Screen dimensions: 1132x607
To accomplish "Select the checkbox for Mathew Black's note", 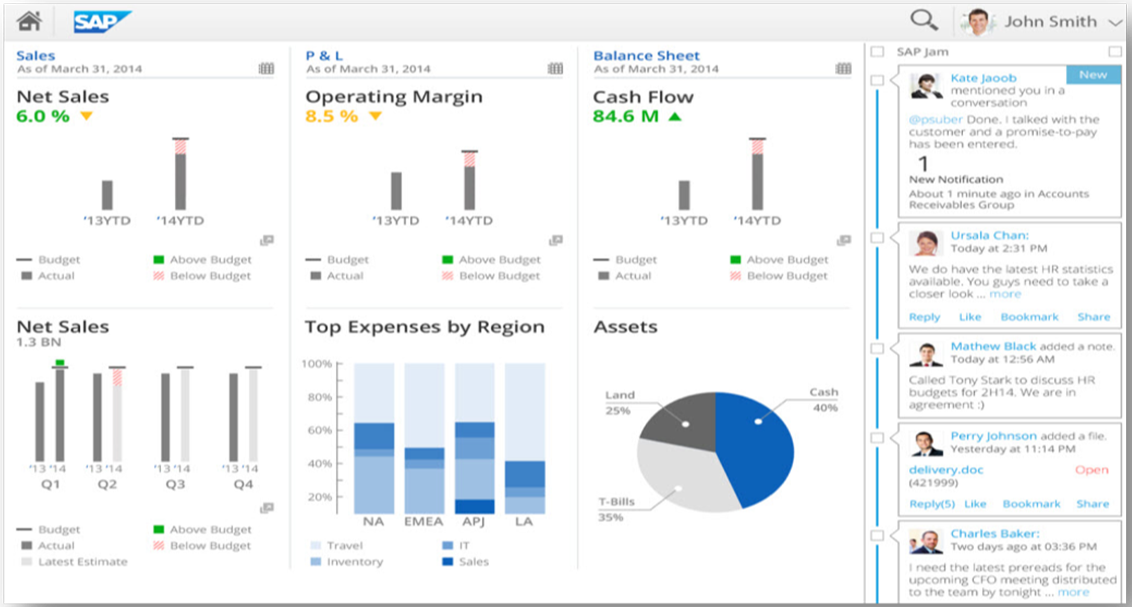I will click(877, 349).
